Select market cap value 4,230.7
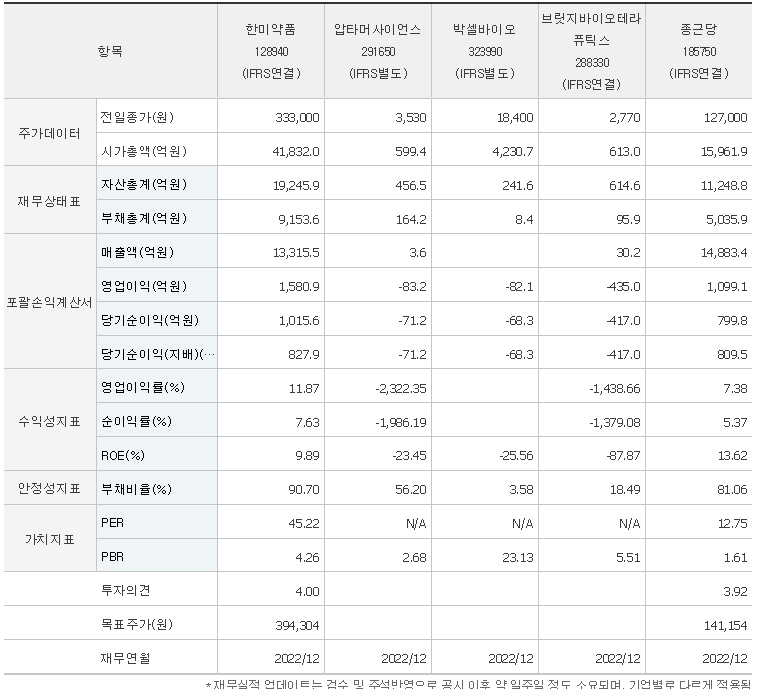Viewport: 760px width, 689px height. [513, 152]
